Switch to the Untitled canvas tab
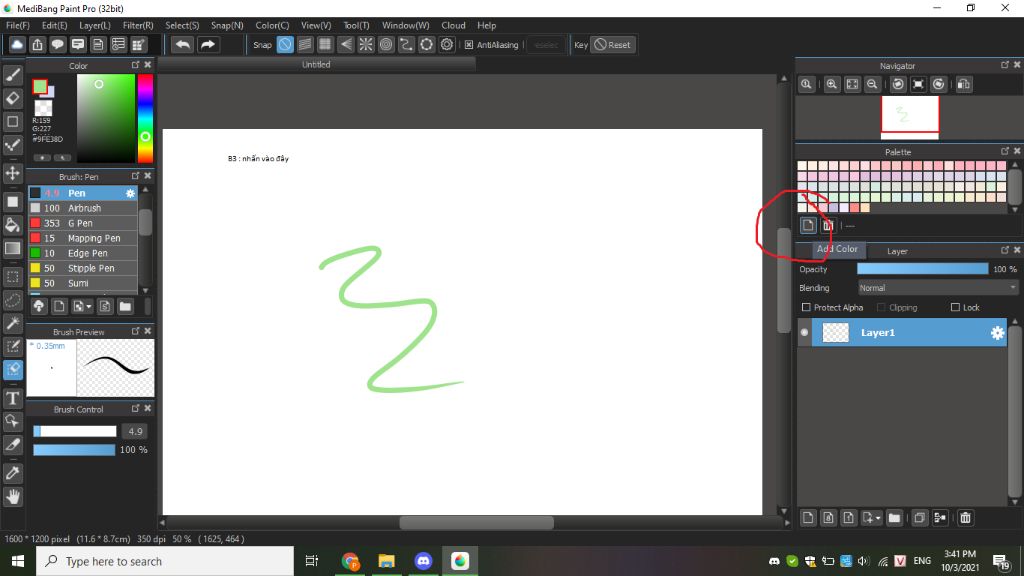This screenshot has width=1024, height=576. (x=316, y=65)
